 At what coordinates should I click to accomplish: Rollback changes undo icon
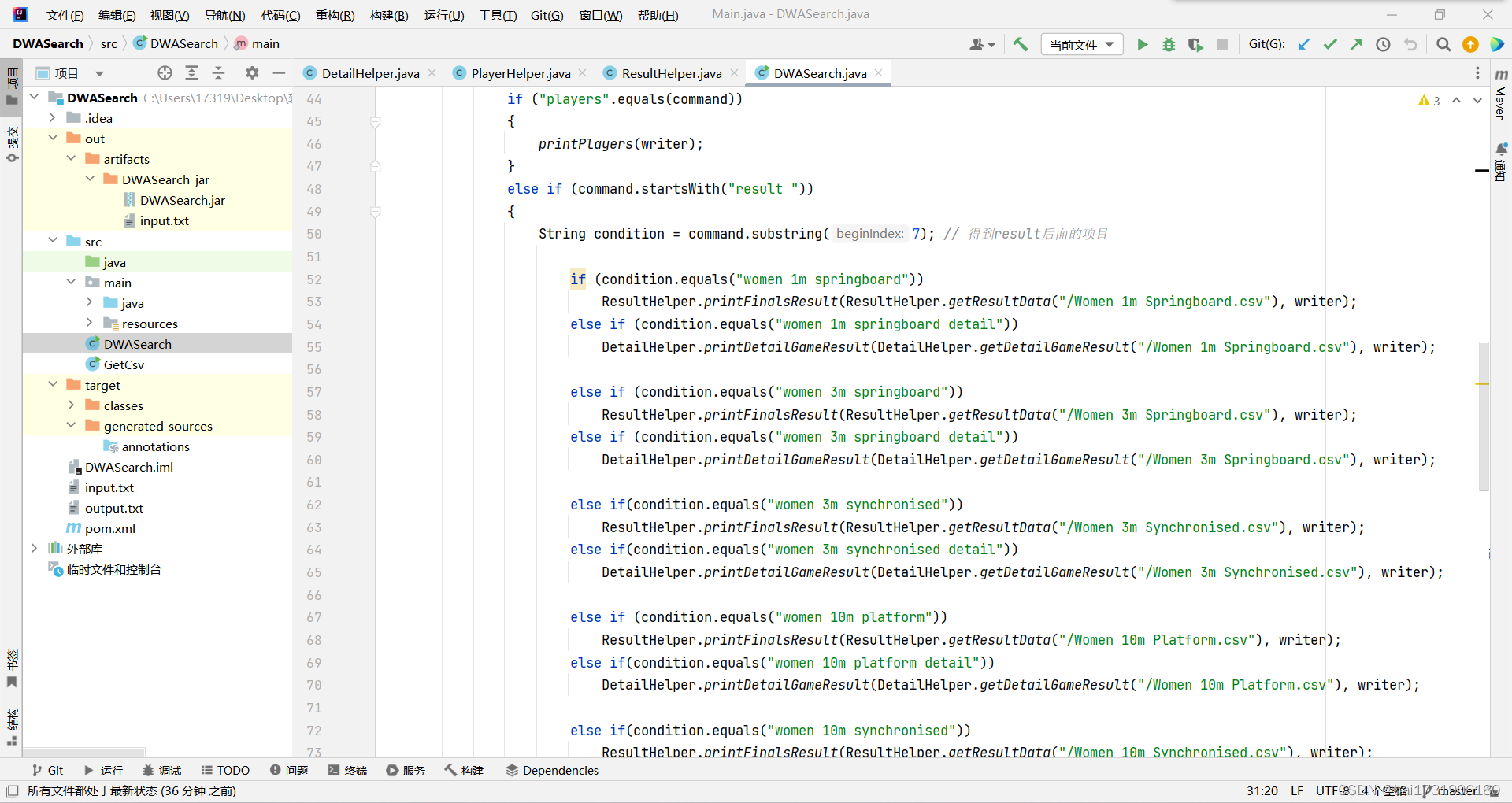click(1410, 45)
